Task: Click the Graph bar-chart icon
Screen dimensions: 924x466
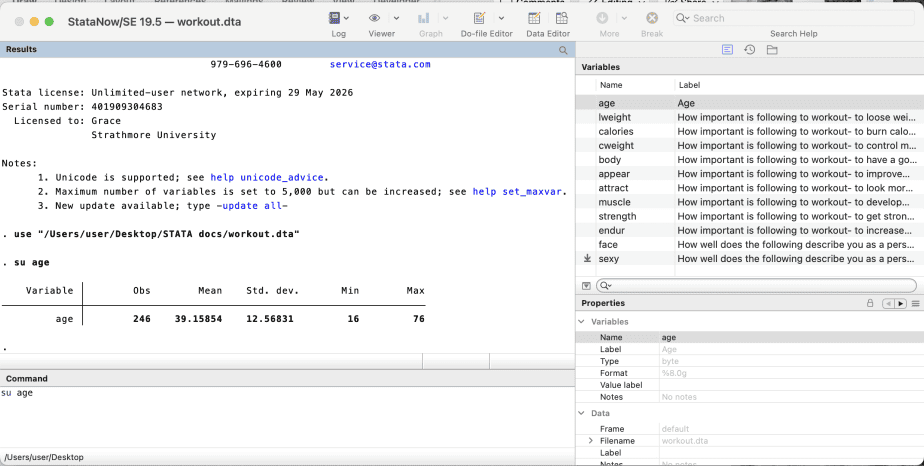Action: pos(423,18)
